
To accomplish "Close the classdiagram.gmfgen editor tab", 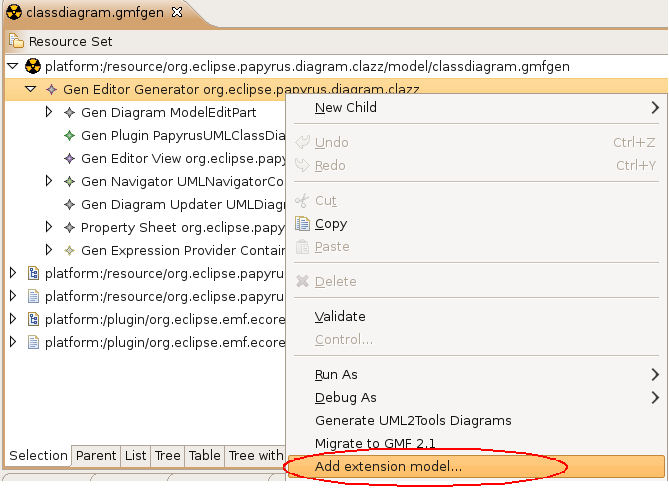I will pyautogui.click(x=177, y=12).
